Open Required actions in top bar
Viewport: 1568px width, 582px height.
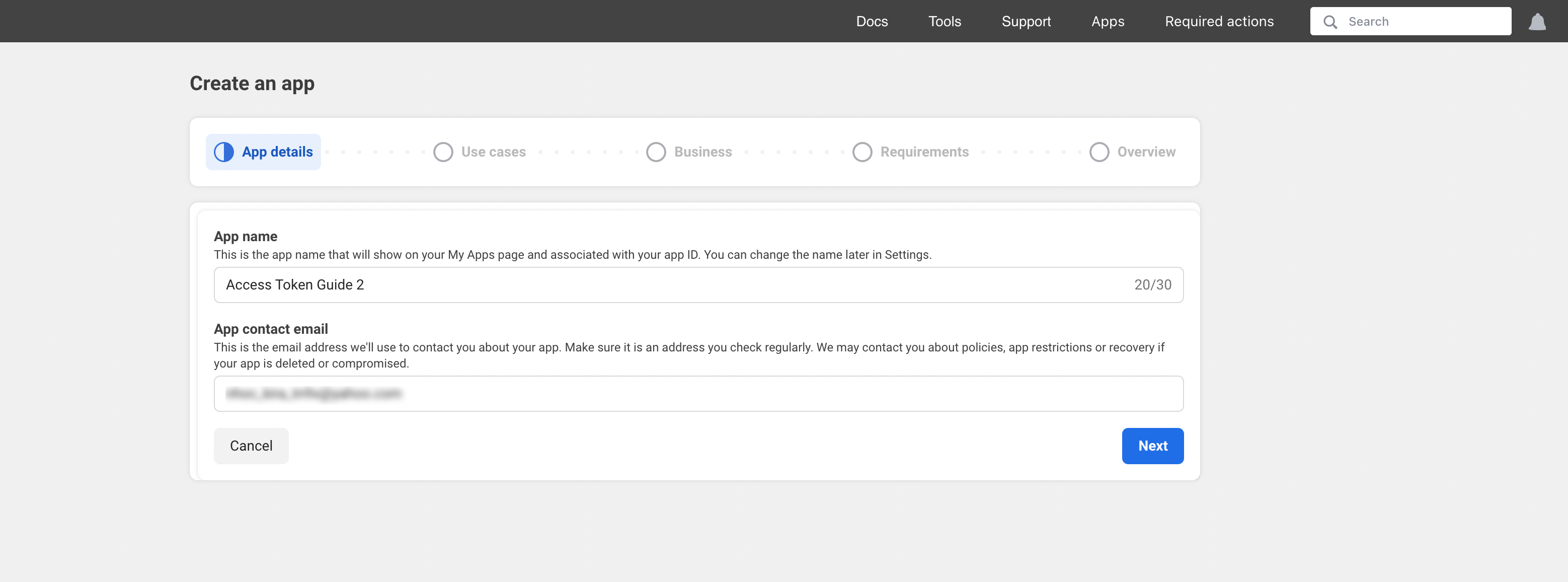point(1219,22)
